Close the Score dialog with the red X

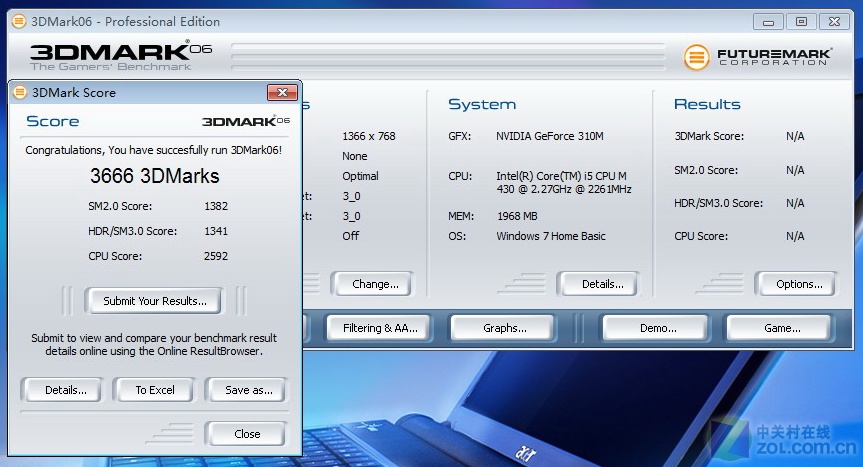(282, 92)
